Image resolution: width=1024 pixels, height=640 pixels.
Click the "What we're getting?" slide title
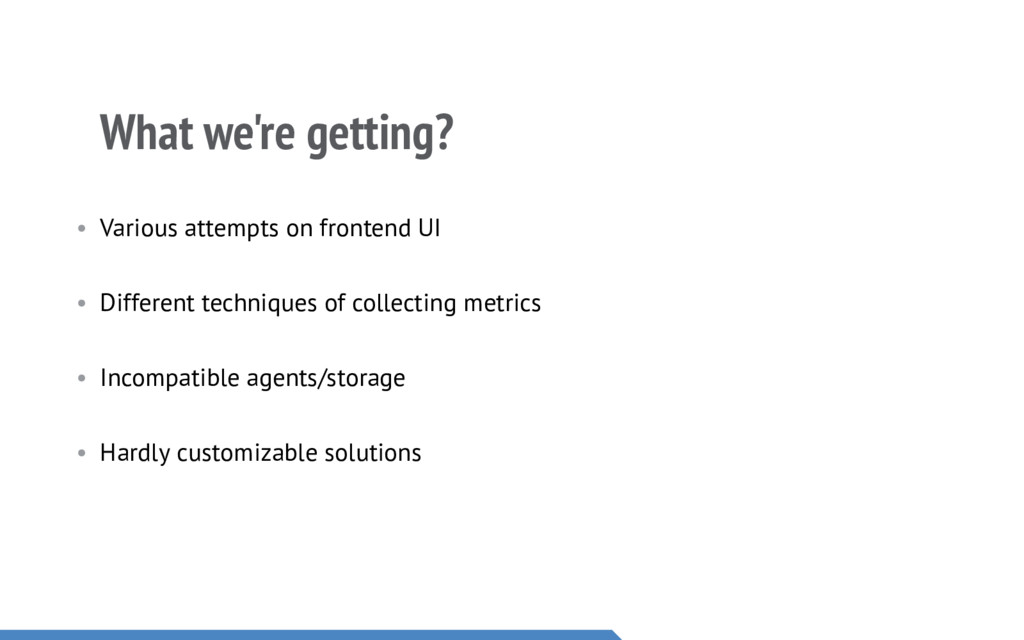pyautogui.click(x=276, y=133)
